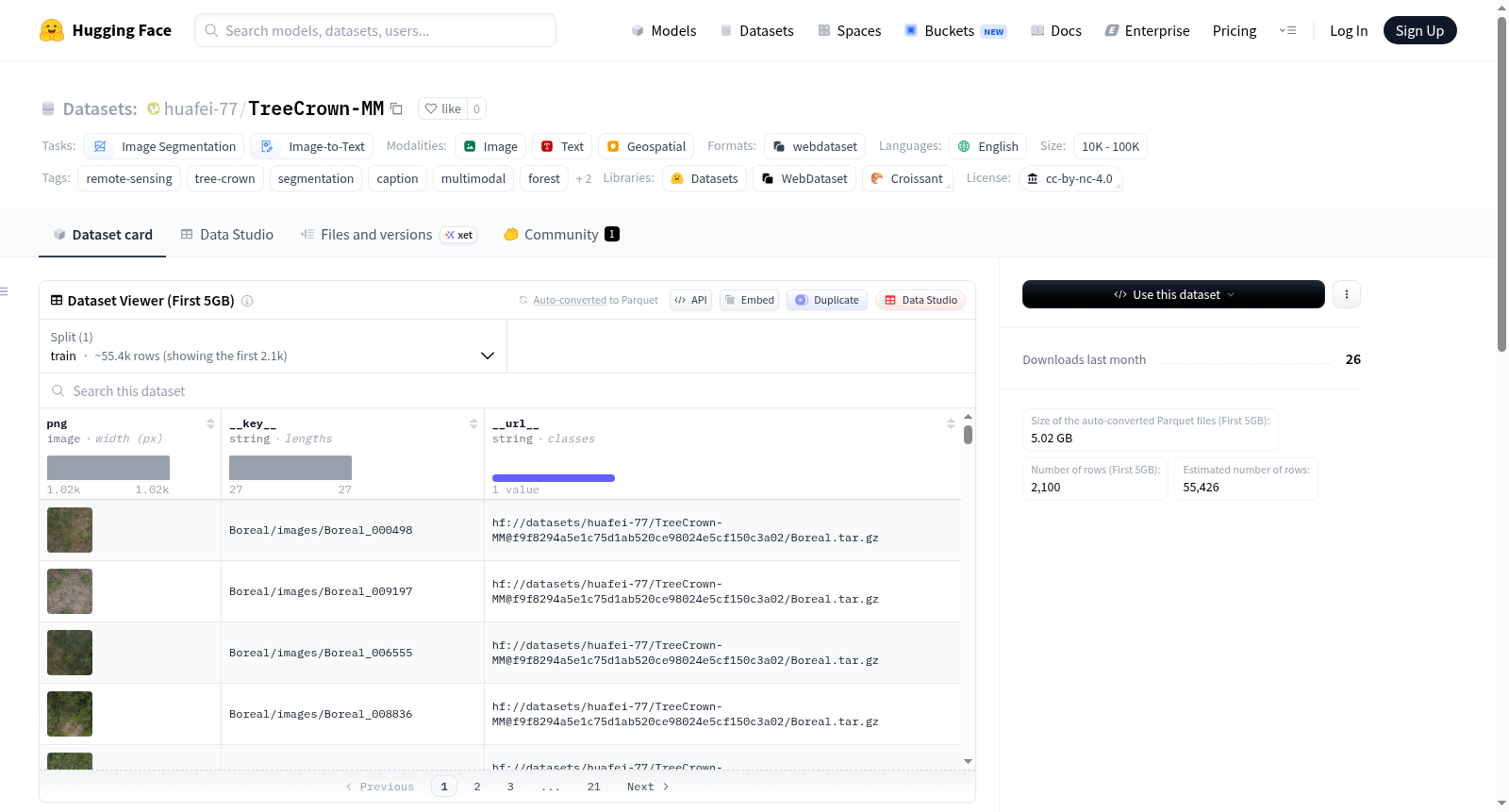Click the table vertical scrollbar thumb

[x=968, y=435]
